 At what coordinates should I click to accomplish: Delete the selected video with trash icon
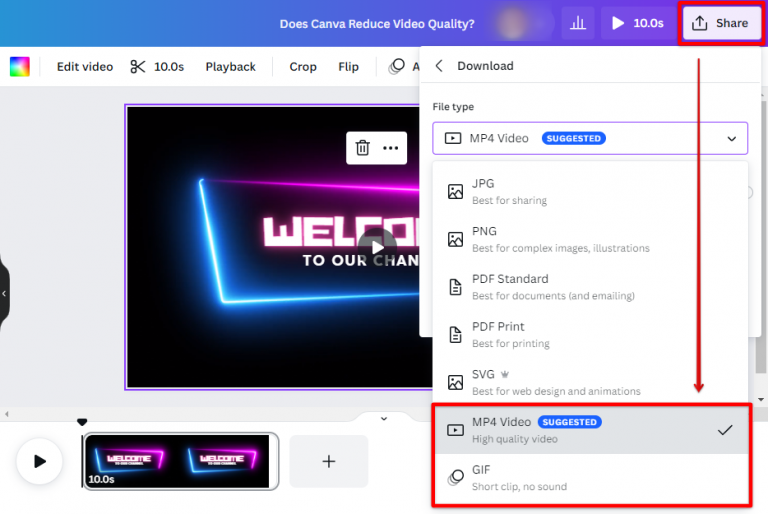[x=363, y=148]
